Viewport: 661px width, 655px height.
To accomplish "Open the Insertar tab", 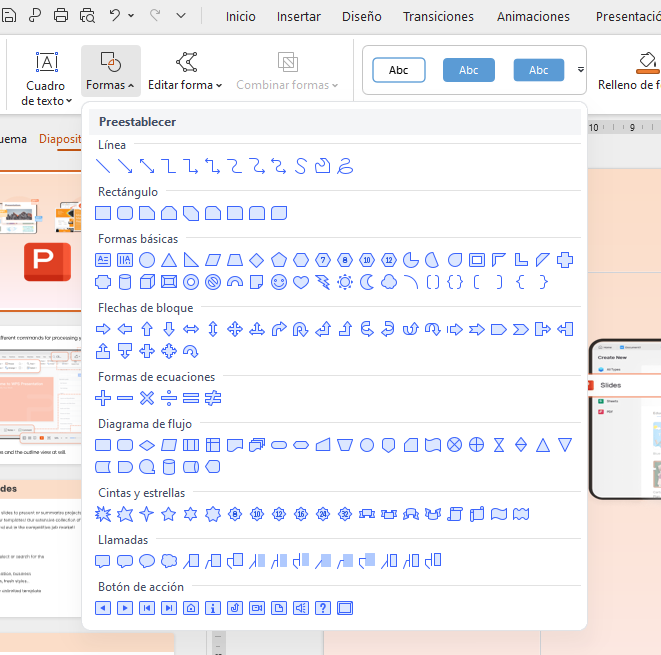I will (298, 17).
